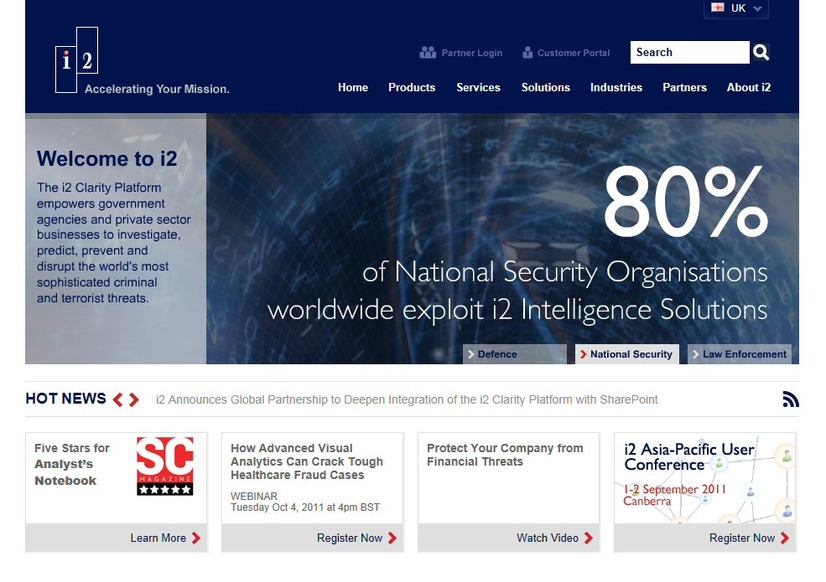826x582 pixels.
Task: Click the UK flag icon
Action: (717, 7)
